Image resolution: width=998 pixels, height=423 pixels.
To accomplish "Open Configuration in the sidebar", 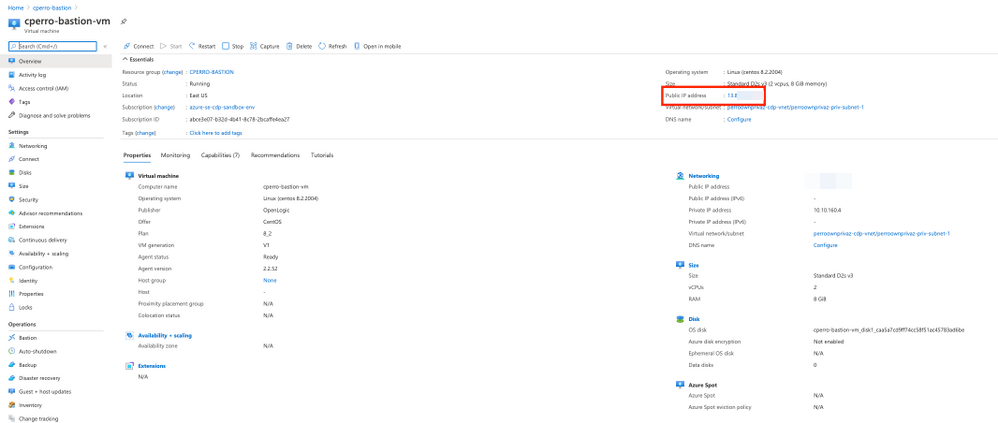I will 36,267.
